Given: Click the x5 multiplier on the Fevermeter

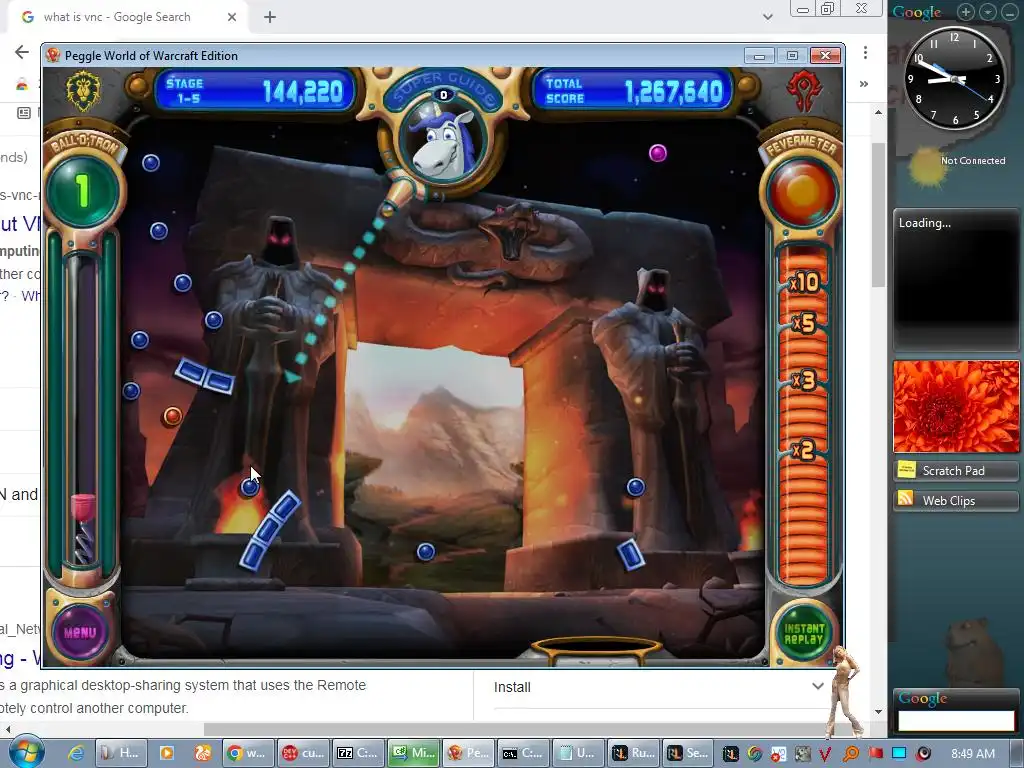Looking at the screenshot, I should pos(804,323).
